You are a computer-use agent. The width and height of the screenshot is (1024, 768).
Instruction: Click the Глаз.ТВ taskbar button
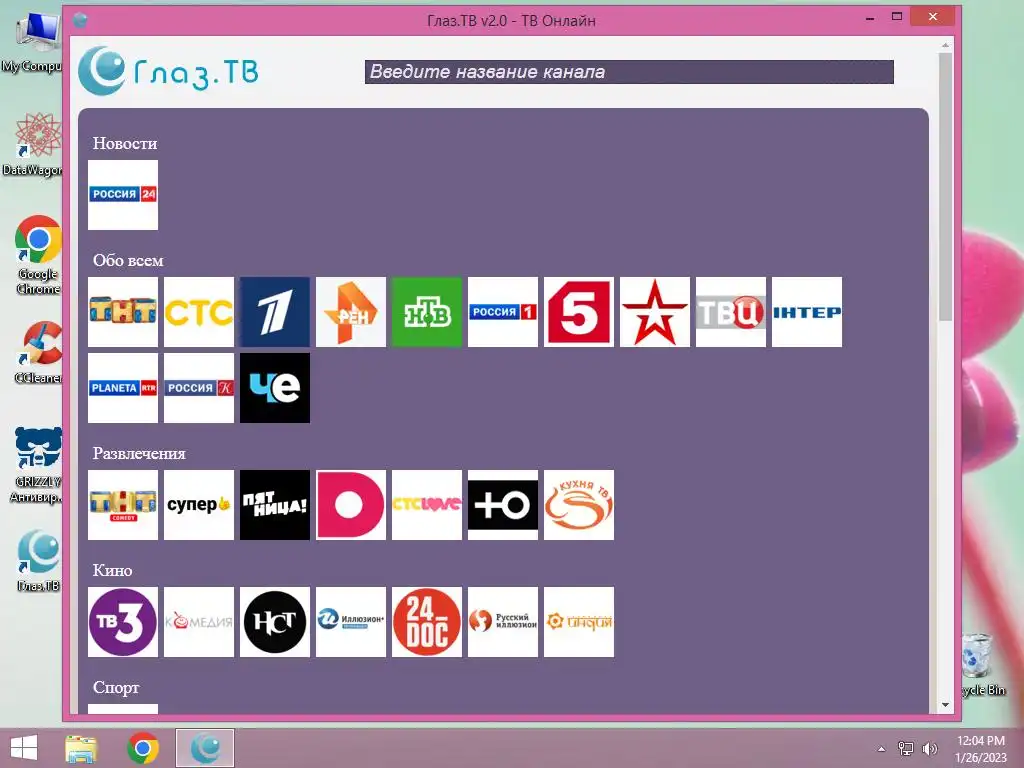point(205,748)
